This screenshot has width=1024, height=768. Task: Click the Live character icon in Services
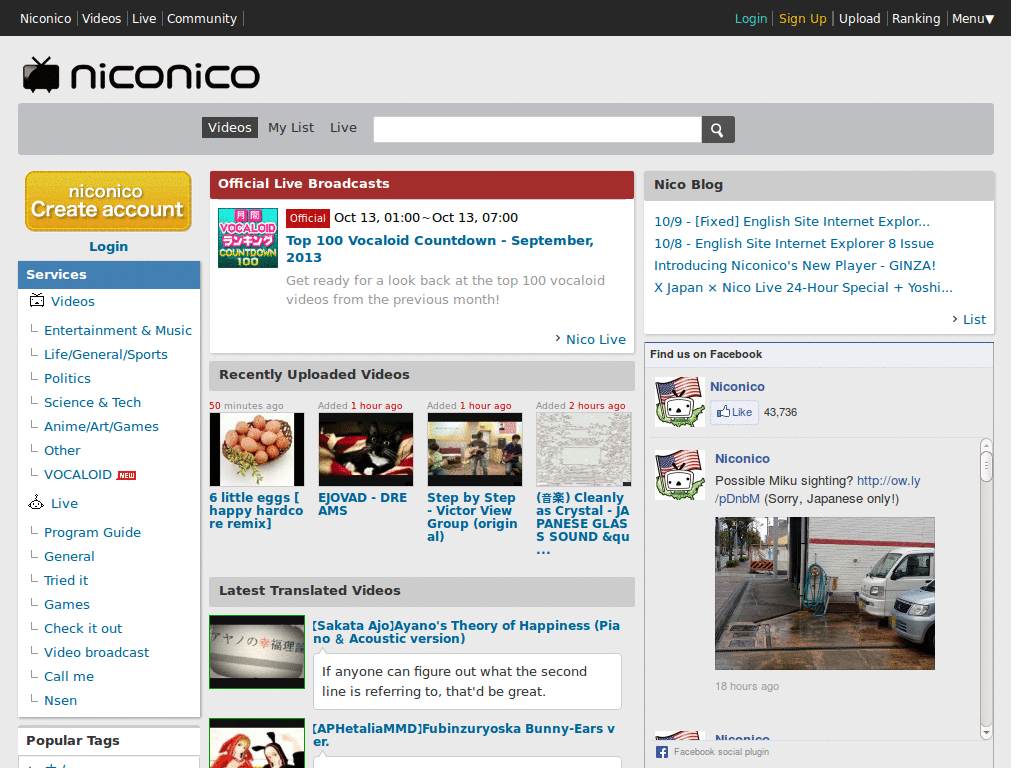pyautogui.click(x=36, y=502)
